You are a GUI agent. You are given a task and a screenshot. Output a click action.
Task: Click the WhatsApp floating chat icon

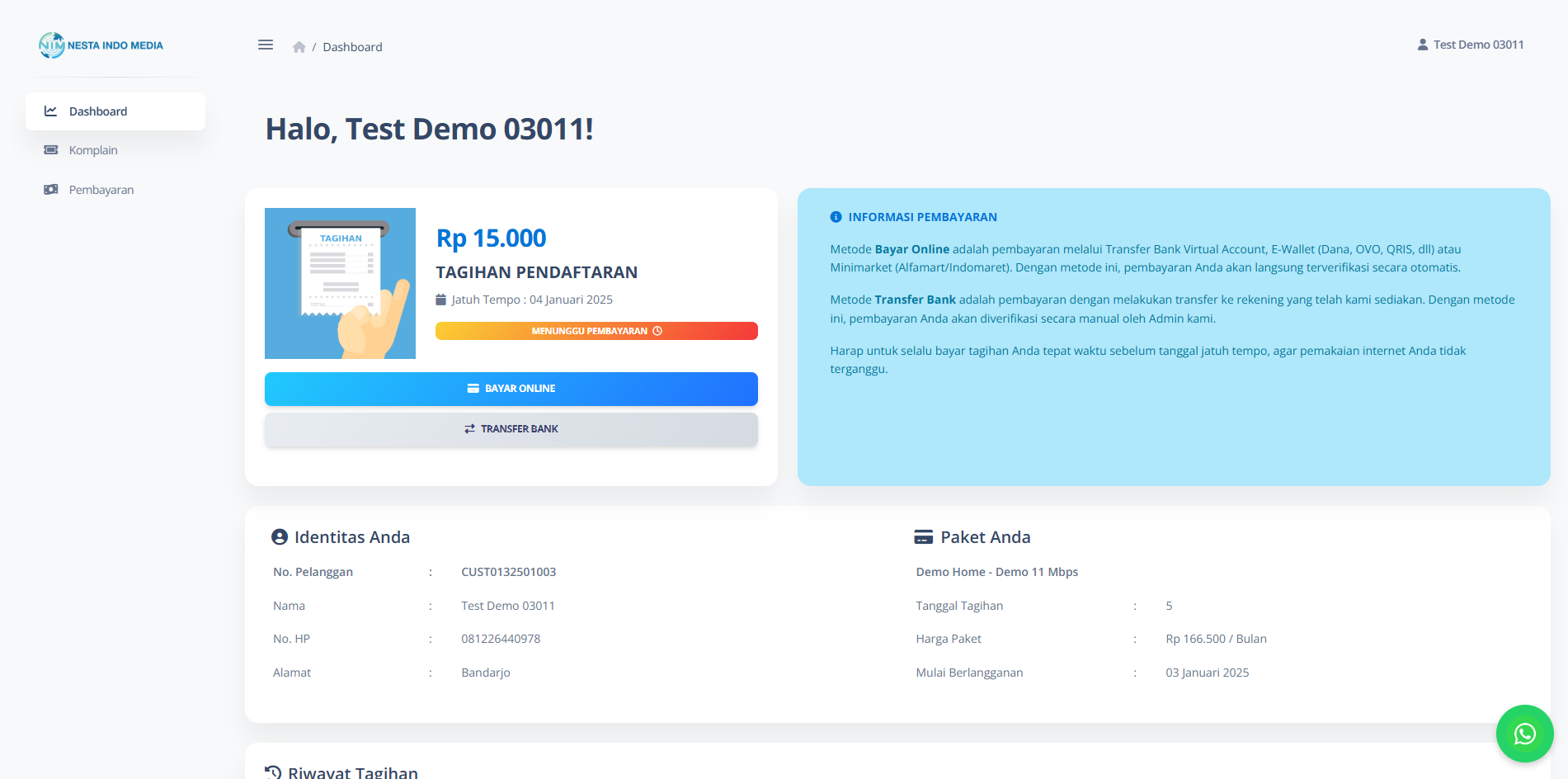(x=1524, y=733)
